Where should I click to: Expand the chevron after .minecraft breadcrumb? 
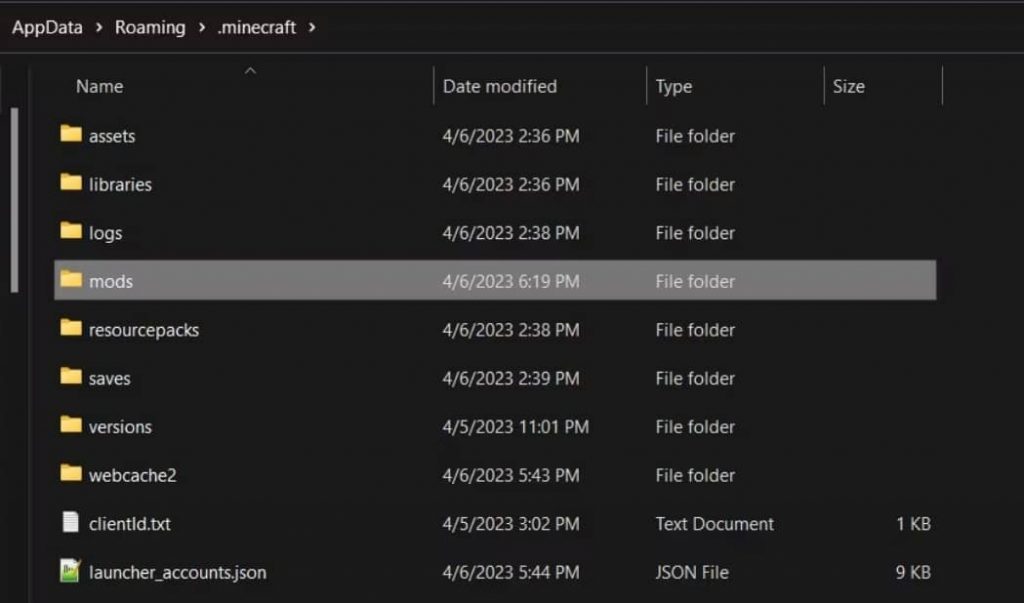(x=312, y=28)
